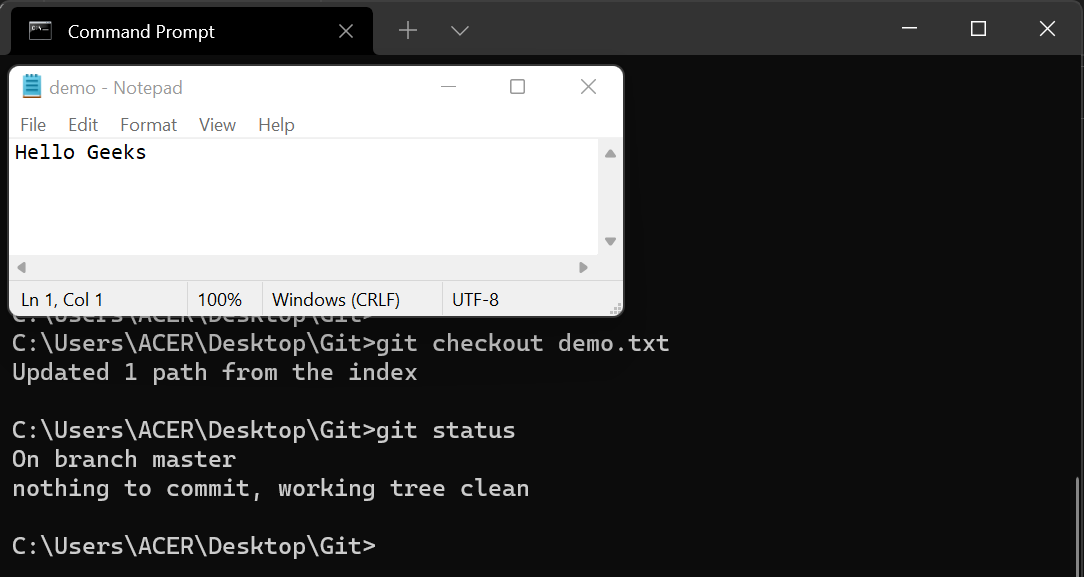
Task: Expand the terminal profiles dropdown chevron
Action: pos(460,30)
